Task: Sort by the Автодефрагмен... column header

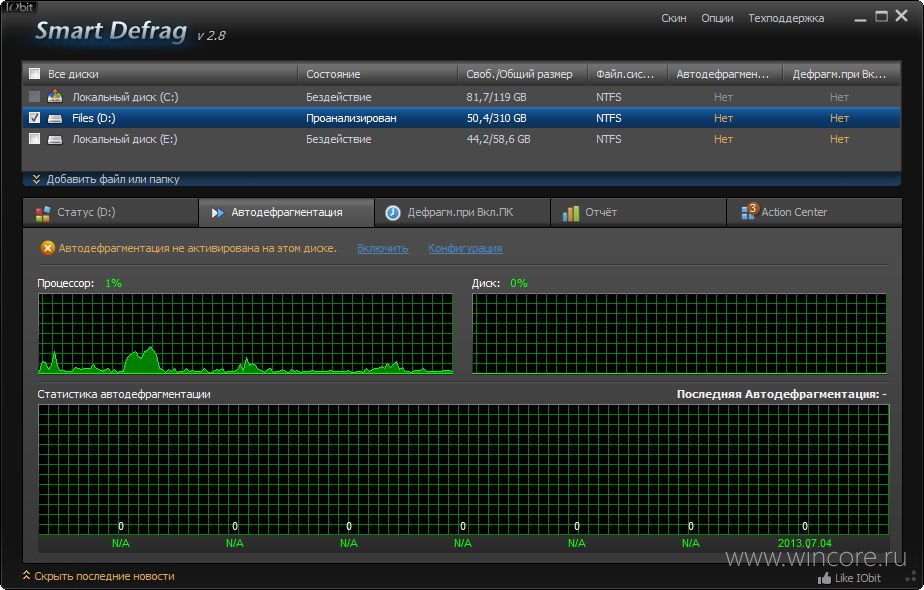Action: [x=725, y=74]
